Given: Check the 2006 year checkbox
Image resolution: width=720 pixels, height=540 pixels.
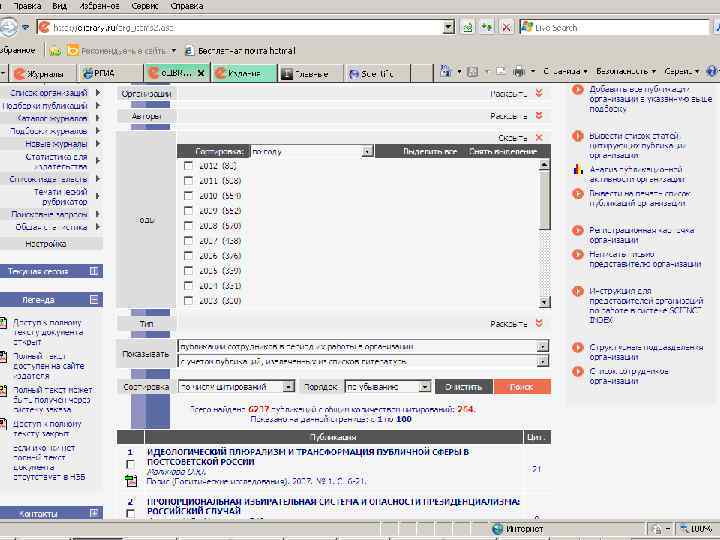Looking at the screenshot, I should 188,255.
